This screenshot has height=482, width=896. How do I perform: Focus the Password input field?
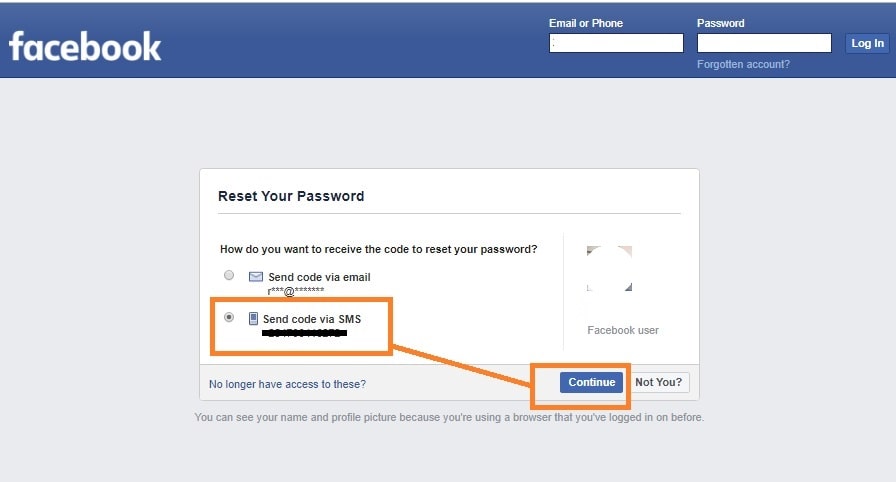point(764,43)
